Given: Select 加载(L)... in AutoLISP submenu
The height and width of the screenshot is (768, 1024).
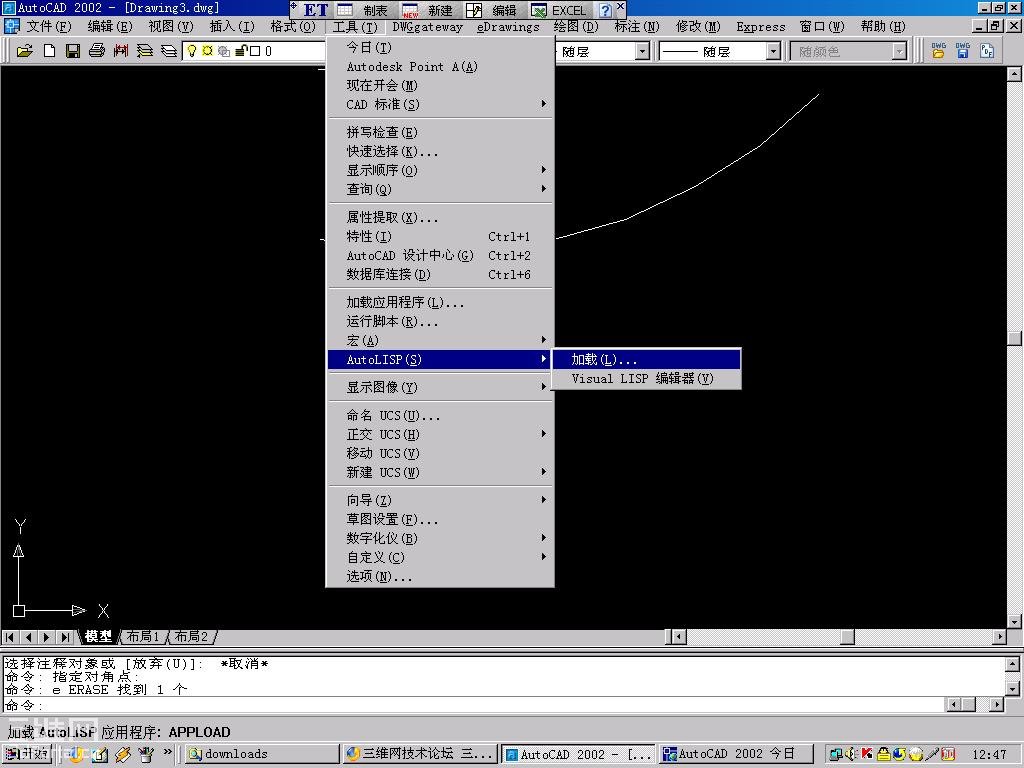Looking at the screenshot, I should (647, 359).
